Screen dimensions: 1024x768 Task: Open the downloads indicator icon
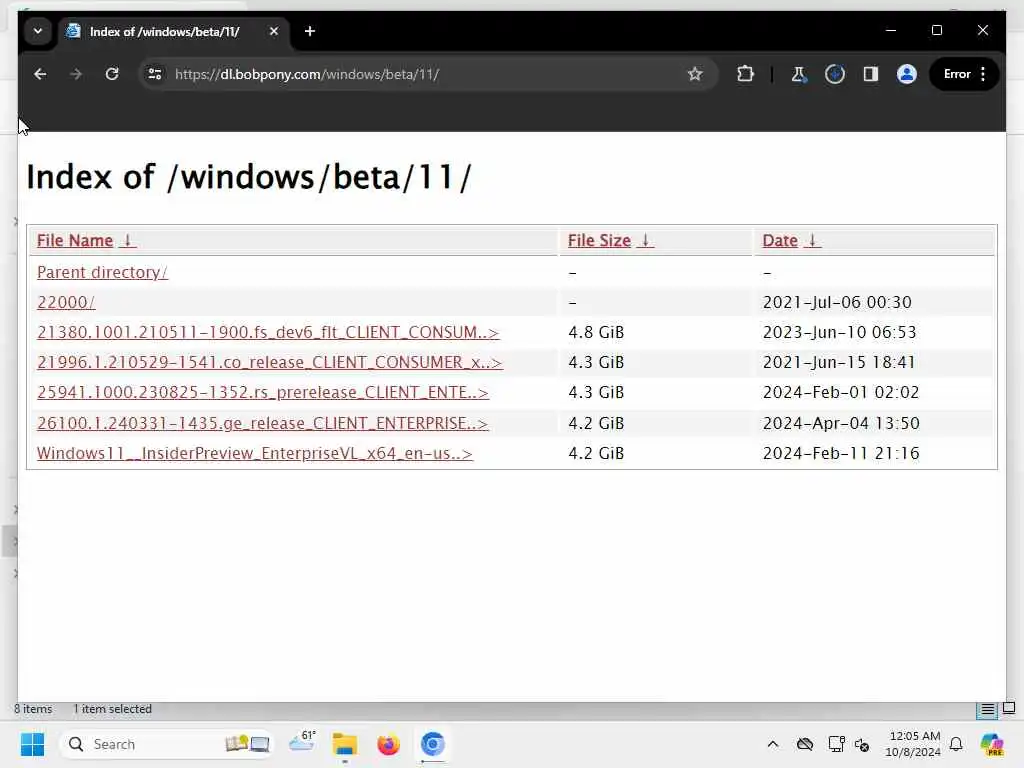pos(835,74)
